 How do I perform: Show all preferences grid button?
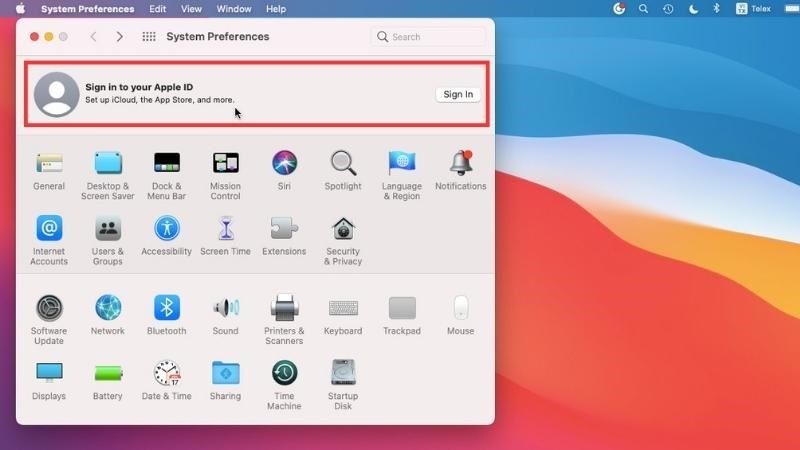pos(149,37)
